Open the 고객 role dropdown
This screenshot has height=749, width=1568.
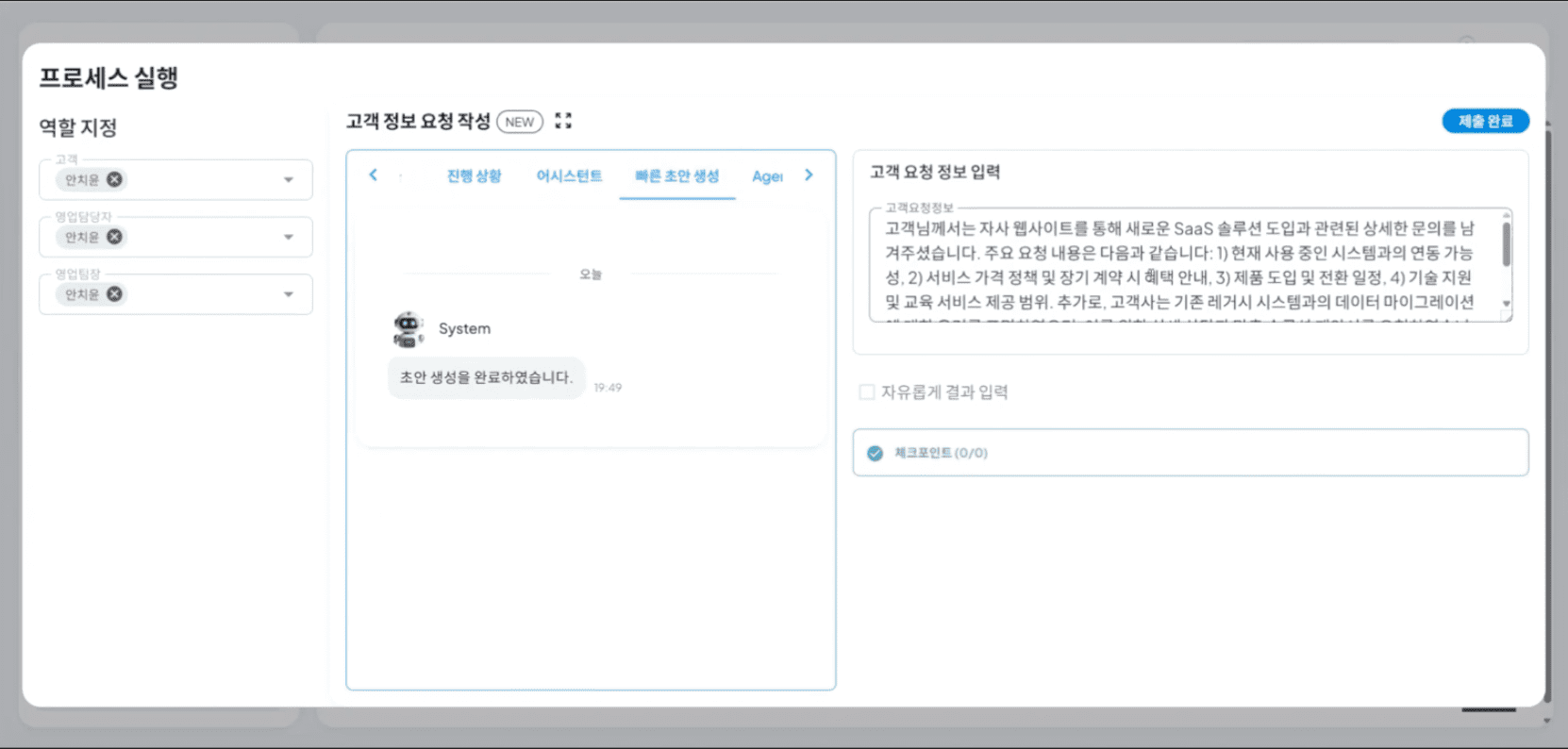pyautogui.click(x=289, y=179)
